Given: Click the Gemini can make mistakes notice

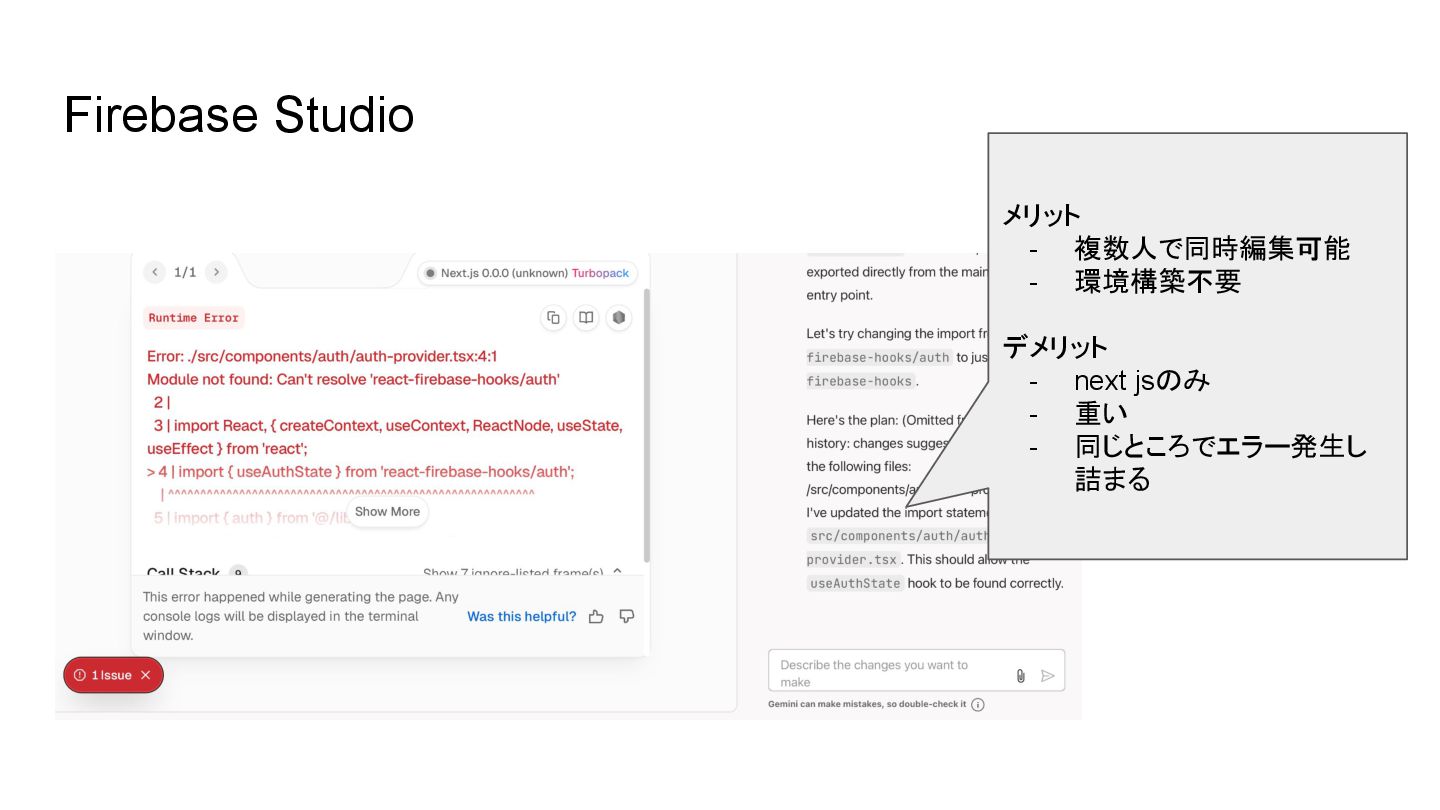Looking at the screenshot, I should (867, 704).
